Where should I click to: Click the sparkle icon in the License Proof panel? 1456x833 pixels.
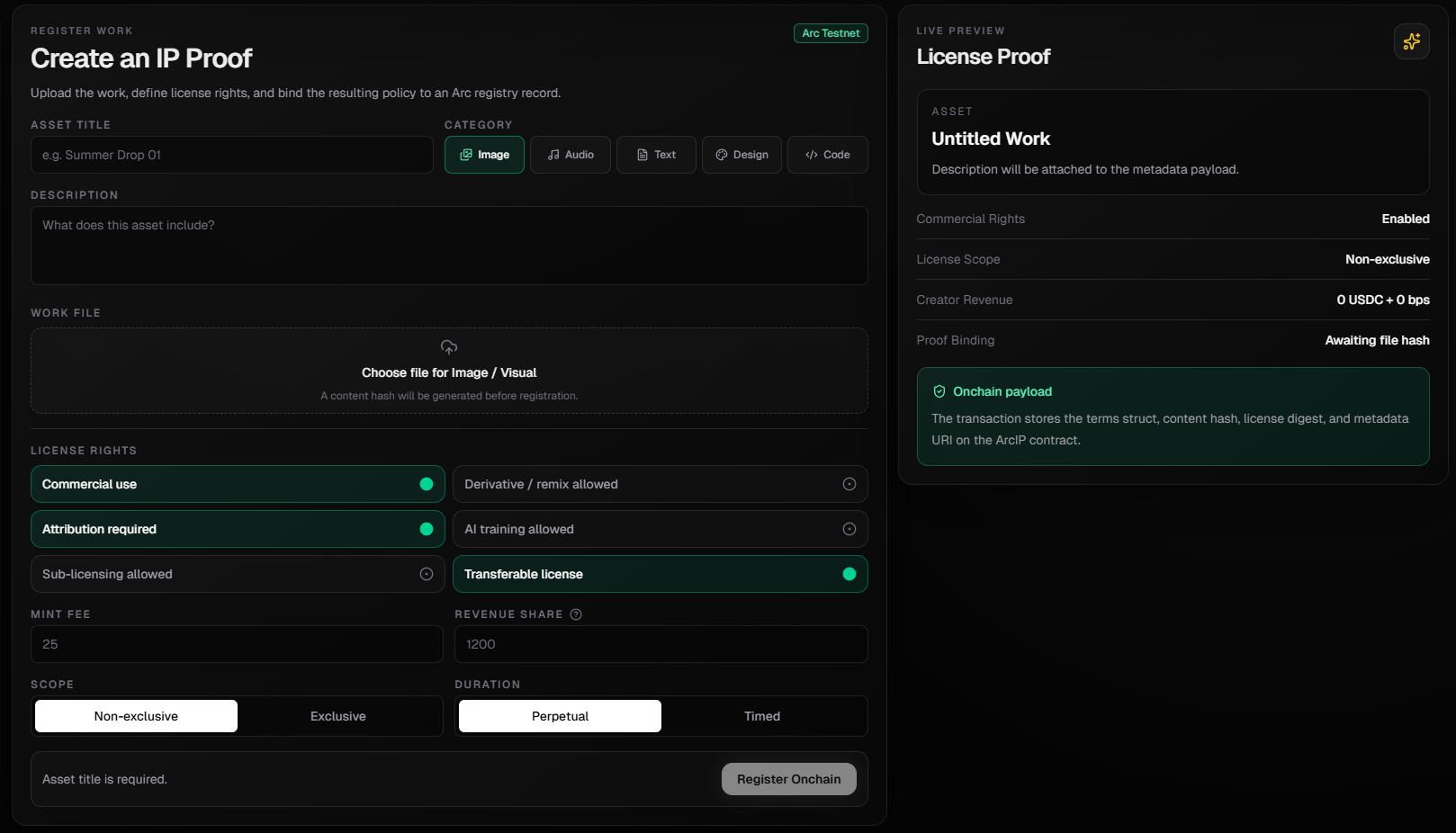tap(1411, 40)
